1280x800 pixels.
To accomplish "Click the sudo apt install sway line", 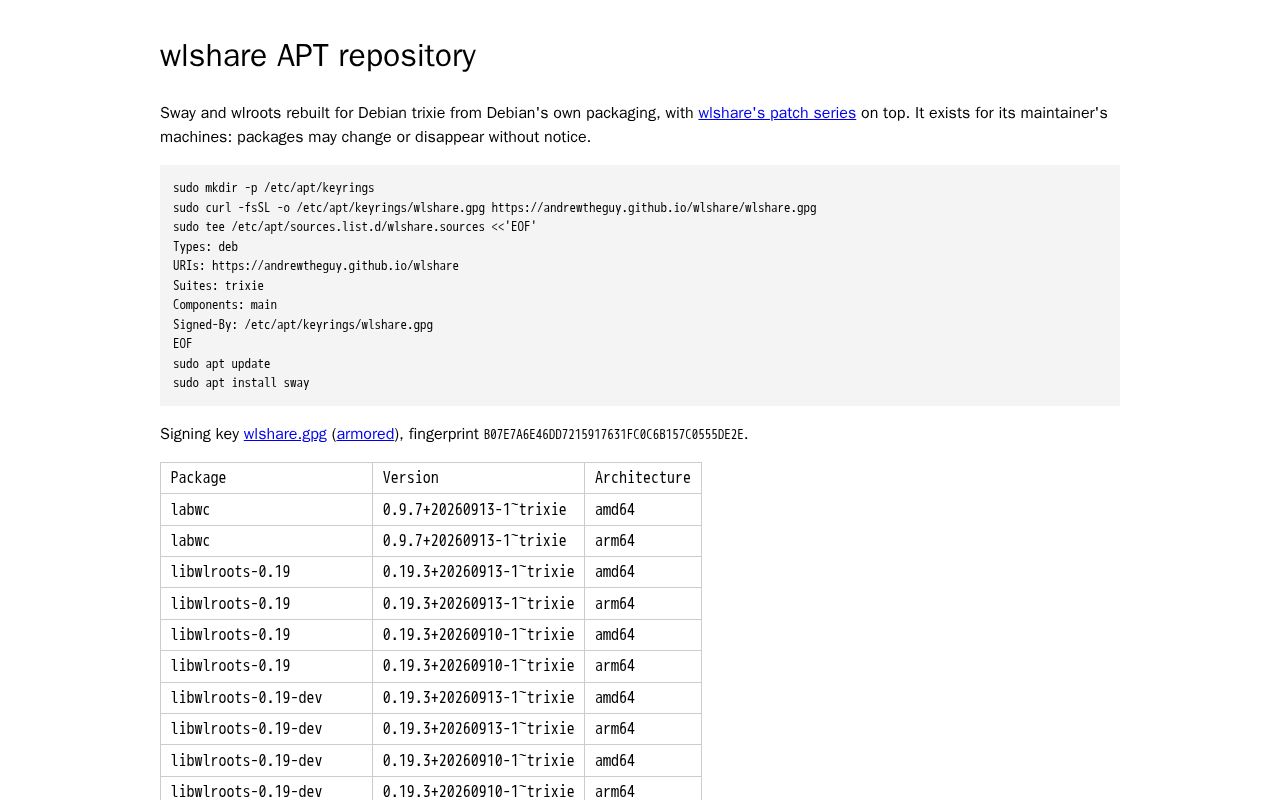I will [241, 383].
